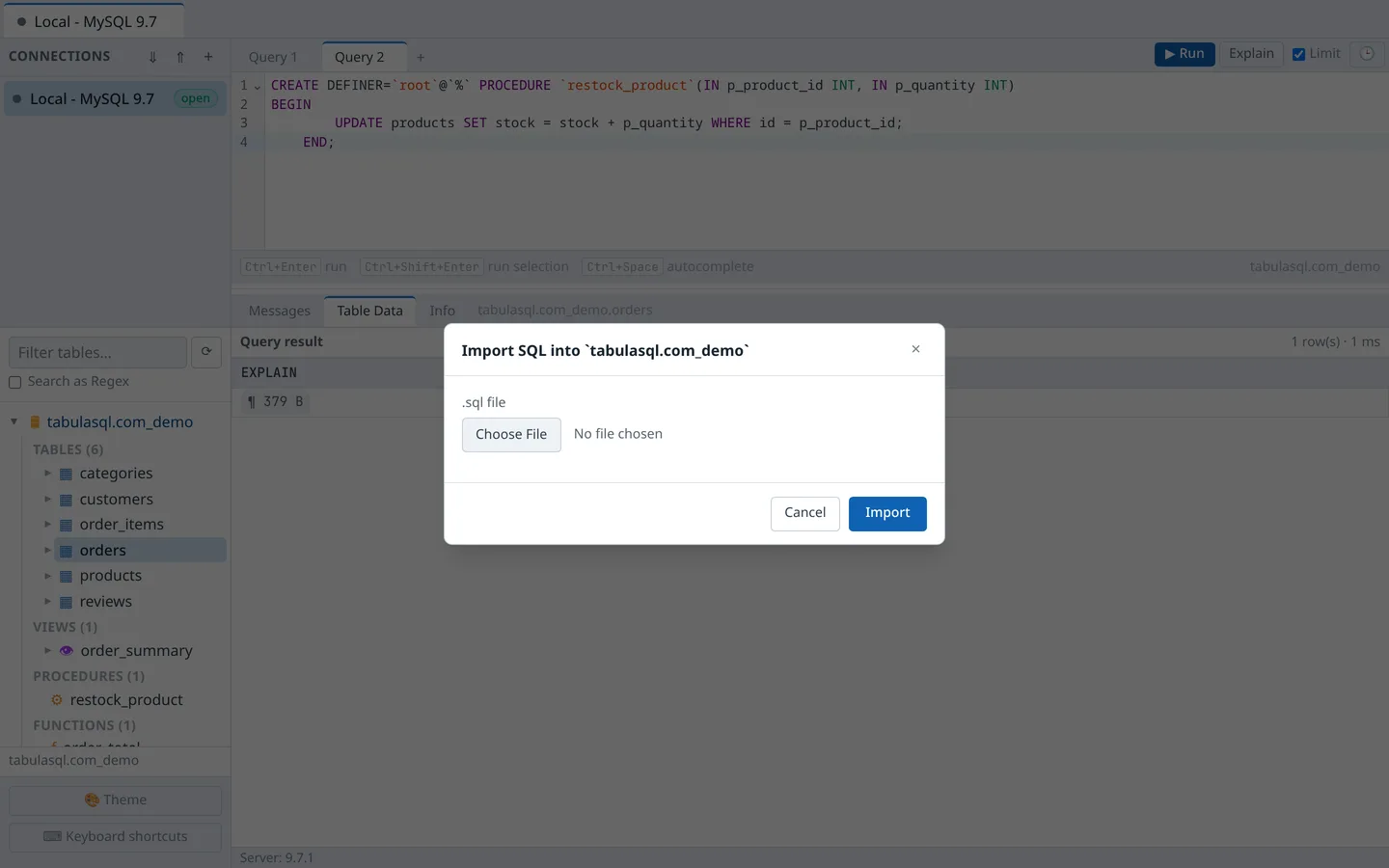Run the query with the Run button
The height and width of the screenshot is (868, 1389).
pos(1185,54)
